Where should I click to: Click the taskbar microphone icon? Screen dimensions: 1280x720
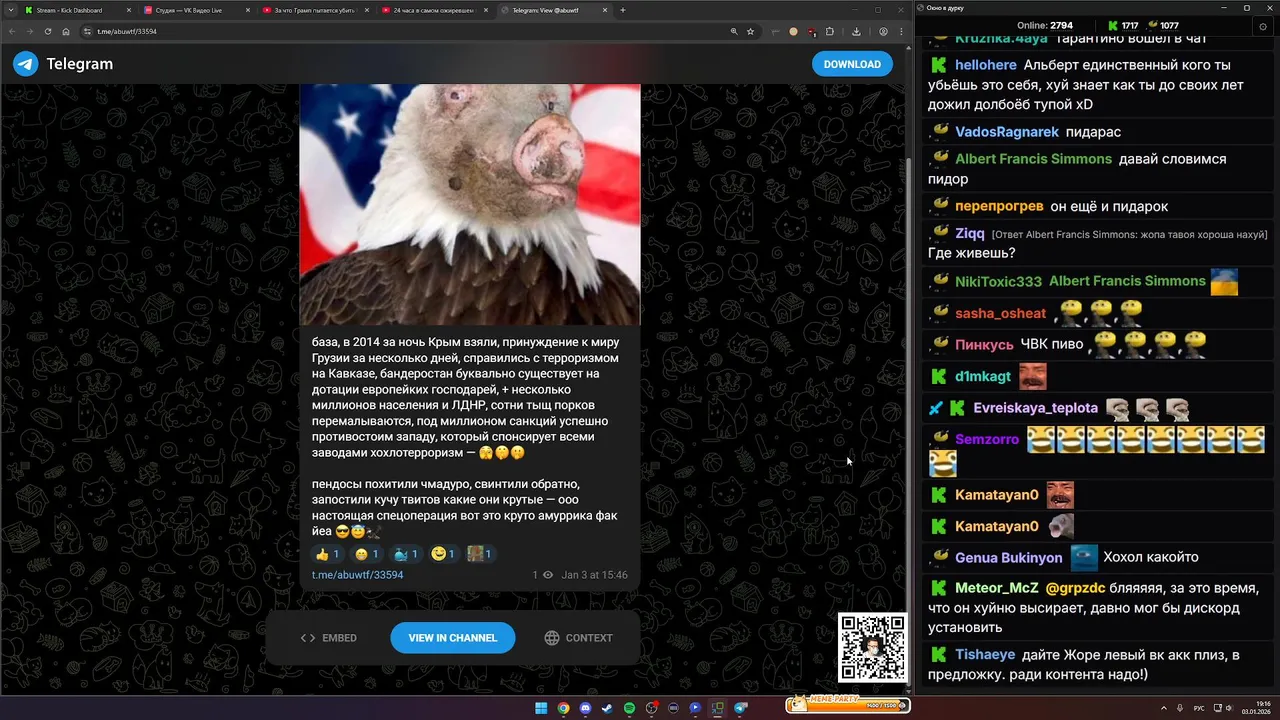tap(1181, 708)
